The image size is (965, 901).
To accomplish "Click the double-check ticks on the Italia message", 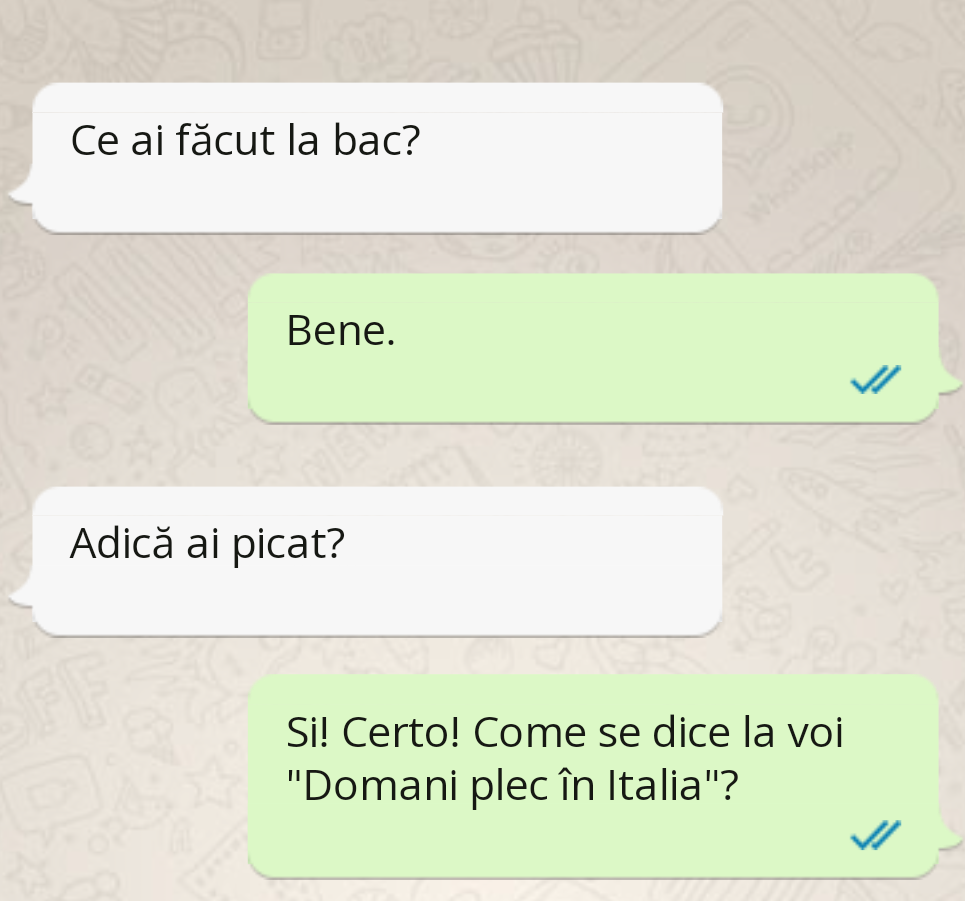I will 875,835.
